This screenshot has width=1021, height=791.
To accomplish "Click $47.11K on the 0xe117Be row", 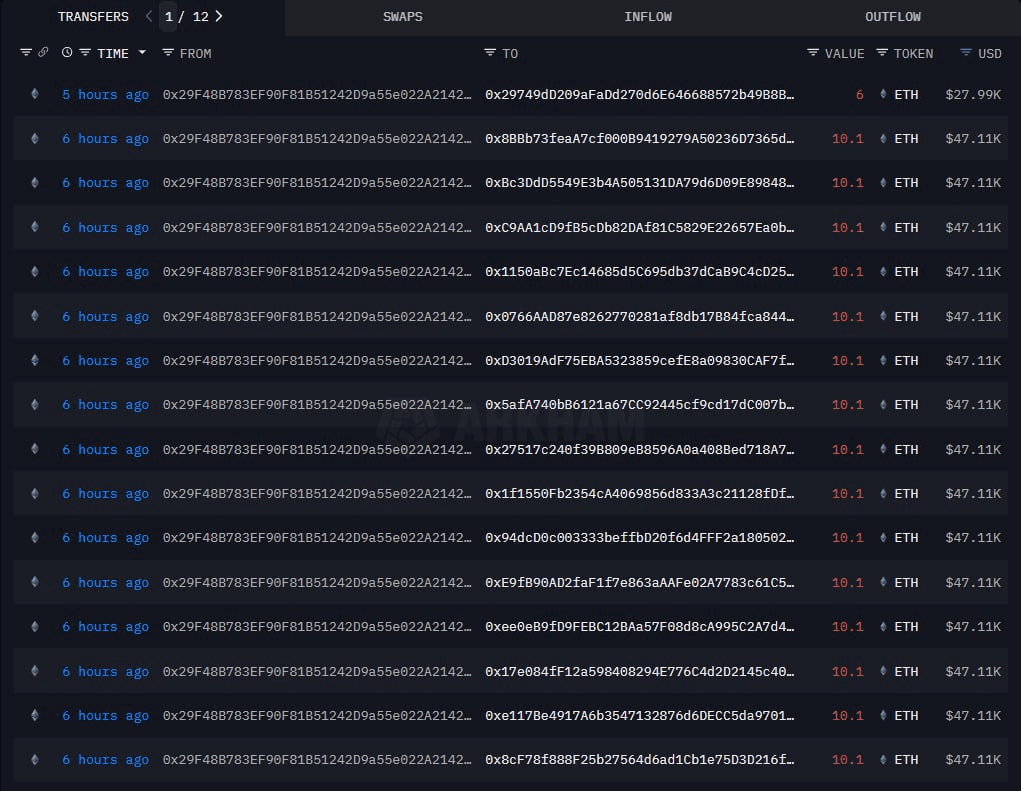I will click(973, 715).
